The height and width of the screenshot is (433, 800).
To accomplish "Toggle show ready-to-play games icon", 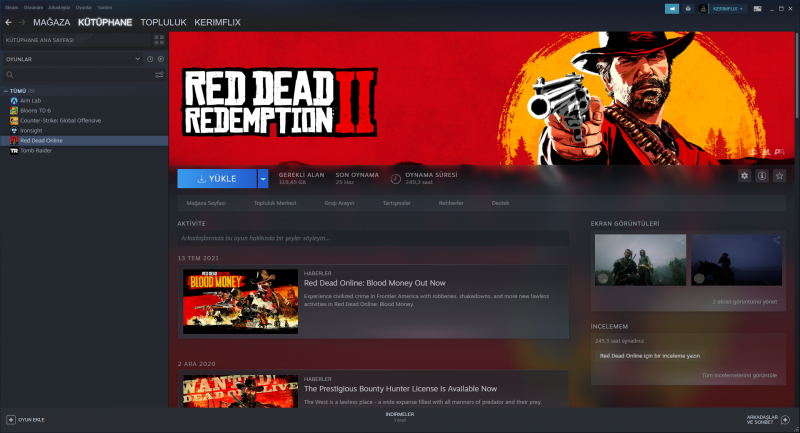I will click(161, 59).
